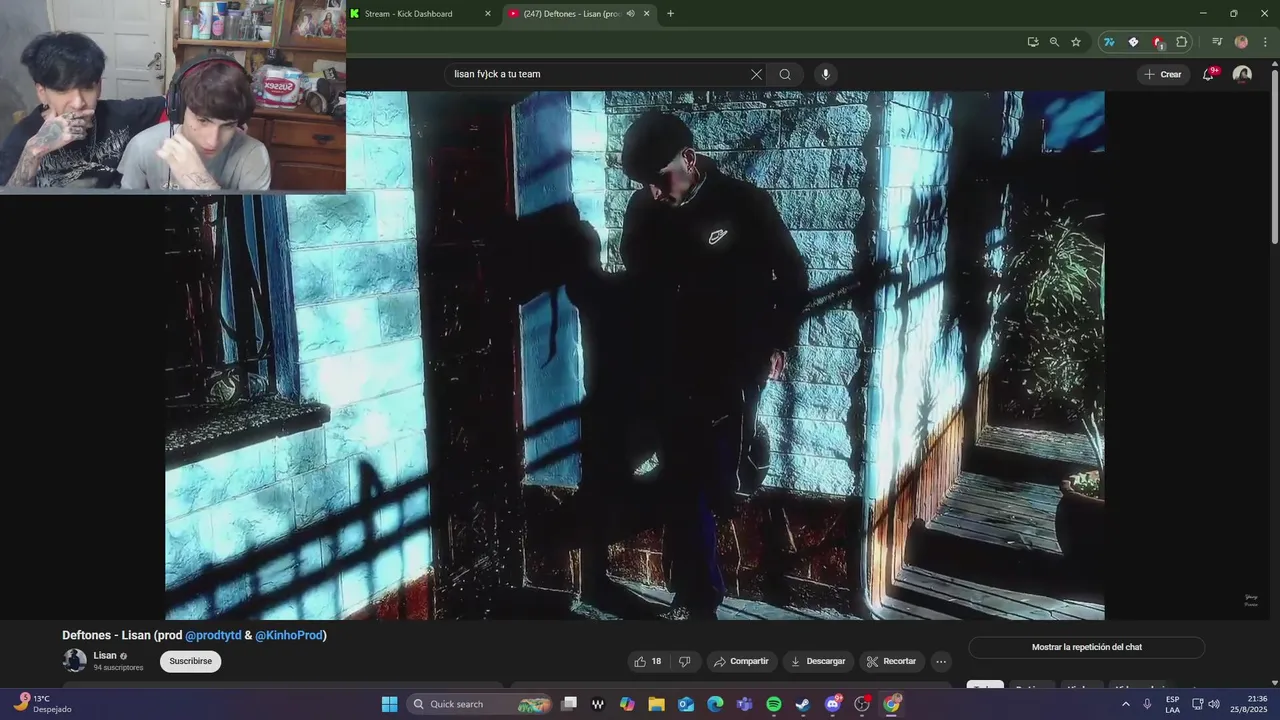
Task: Open Microsoft Teams from taskbar
Action: [x=744, y=704]
